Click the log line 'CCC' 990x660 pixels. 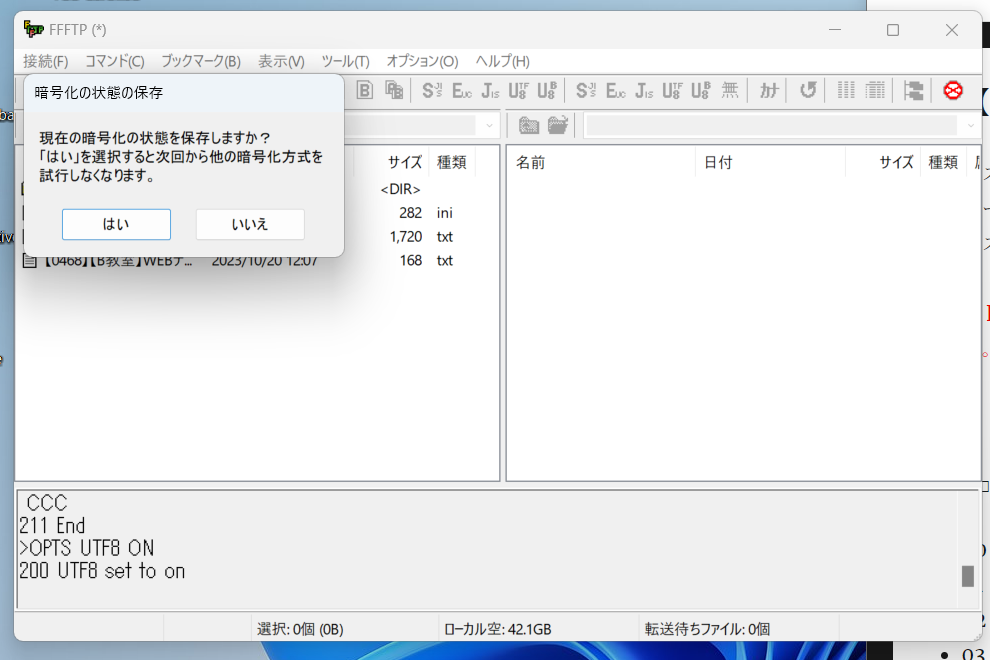pyautogui.click(x=47, y=503)
